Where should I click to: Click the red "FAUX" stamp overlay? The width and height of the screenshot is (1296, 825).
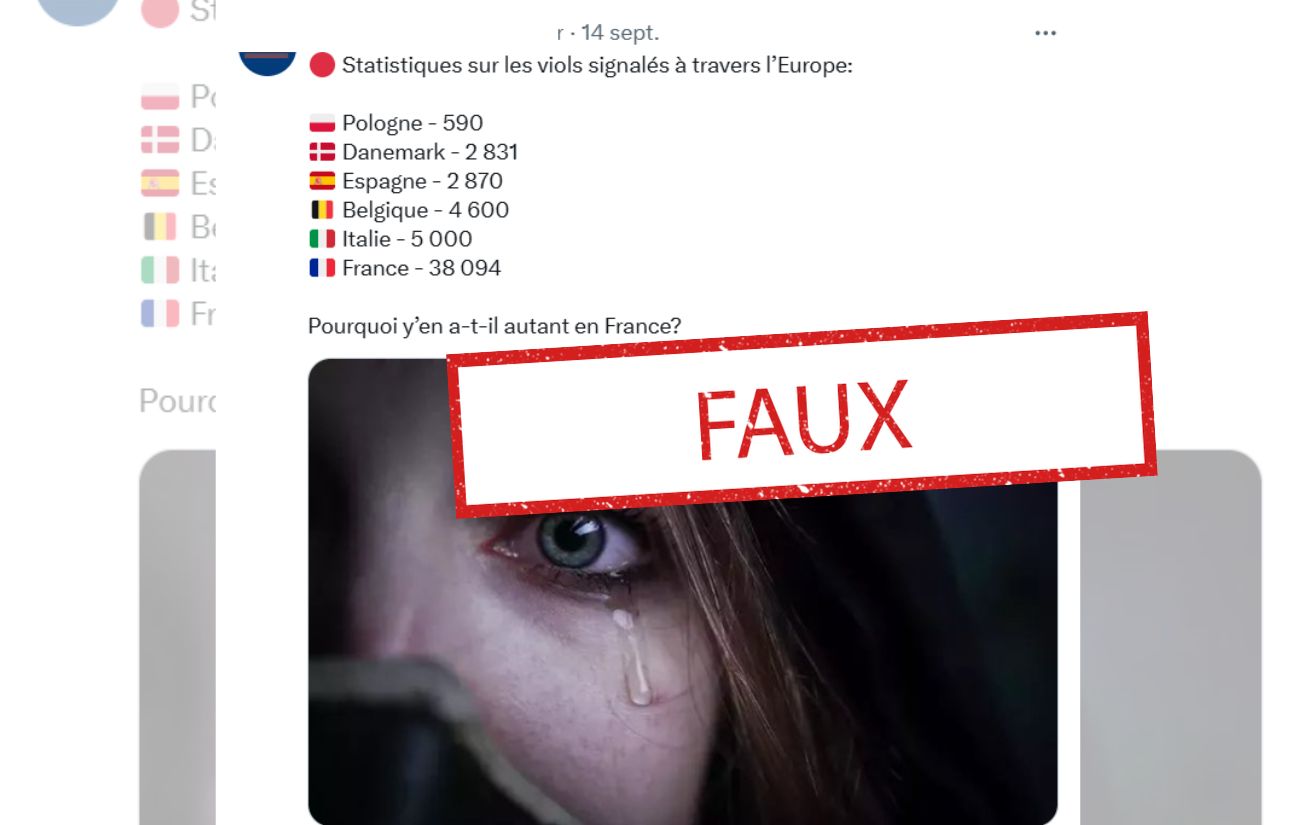[803, 416]
